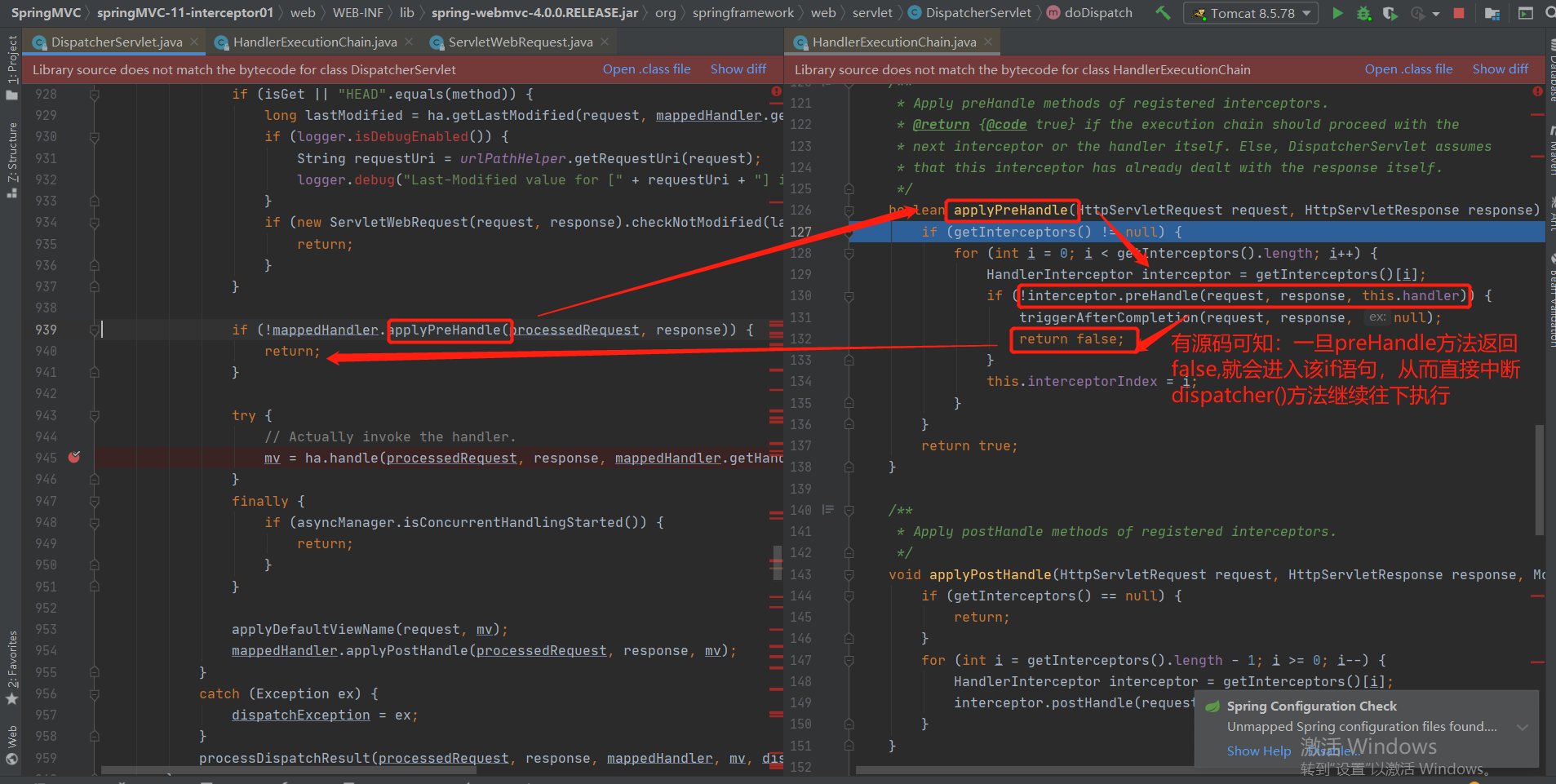Click the 'ex:' inlay hint on line 131
The image size is (1556, 784).
pos(1377,317)
